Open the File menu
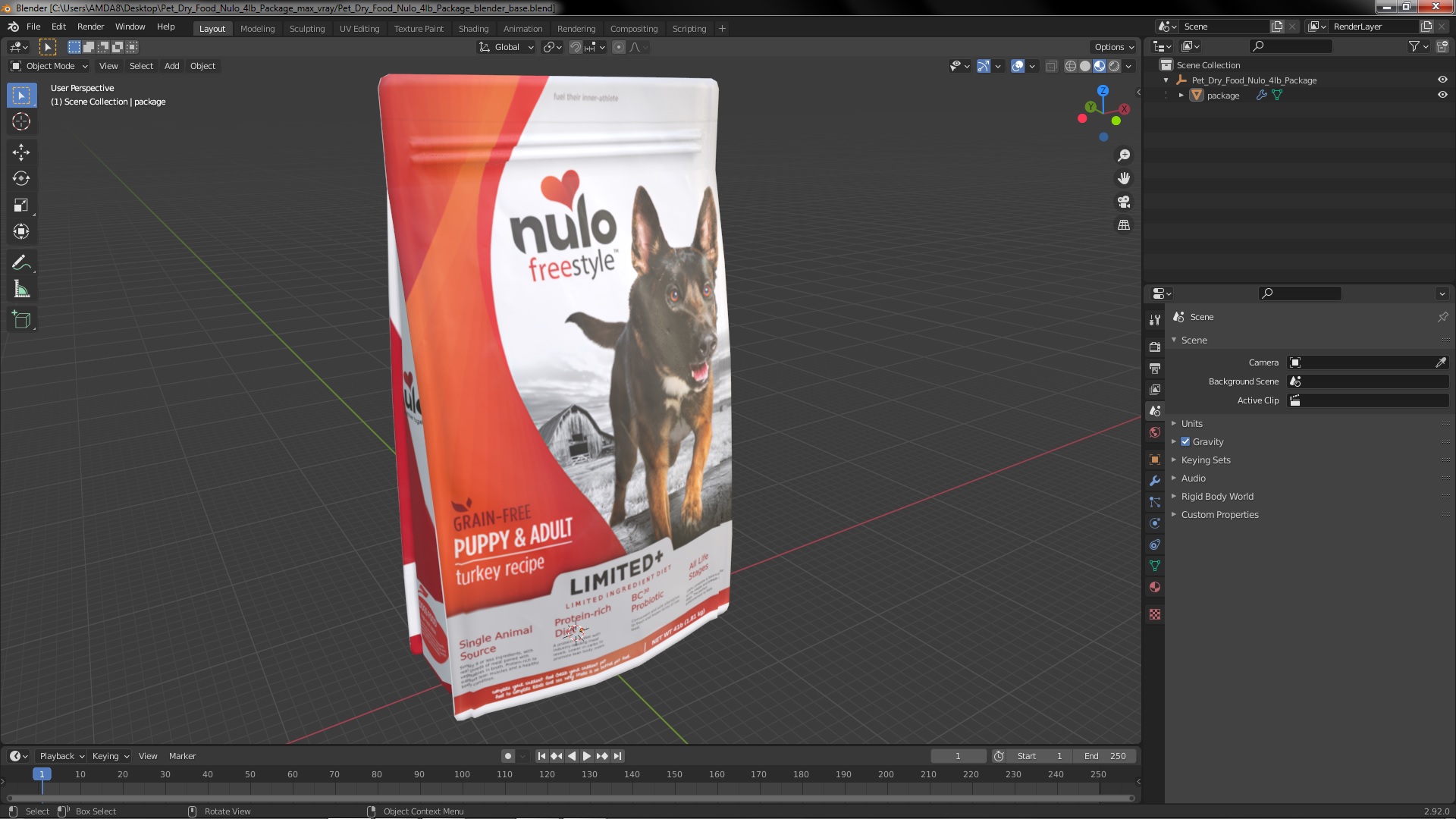 coord(33,27)
